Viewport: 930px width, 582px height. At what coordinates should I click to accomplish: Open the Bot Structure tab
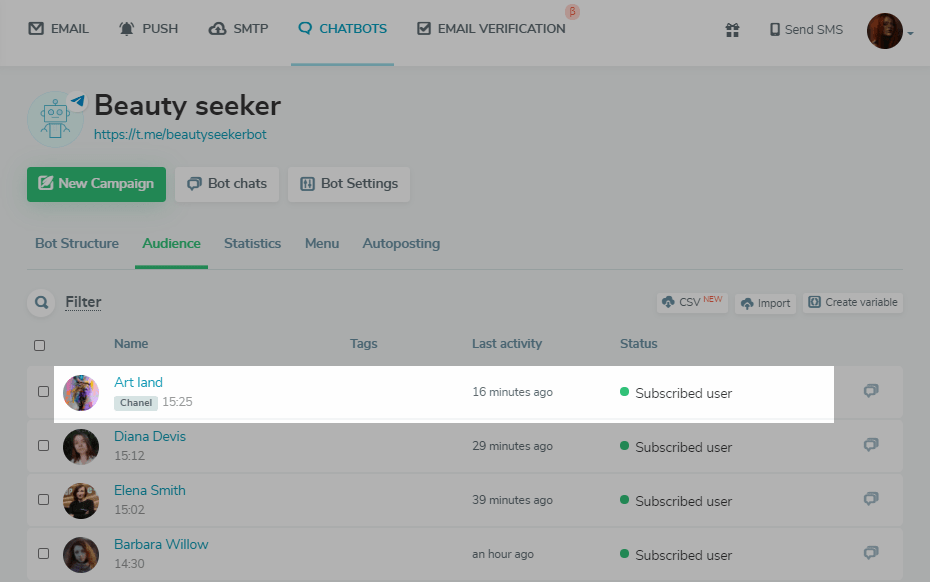[76, 243]
